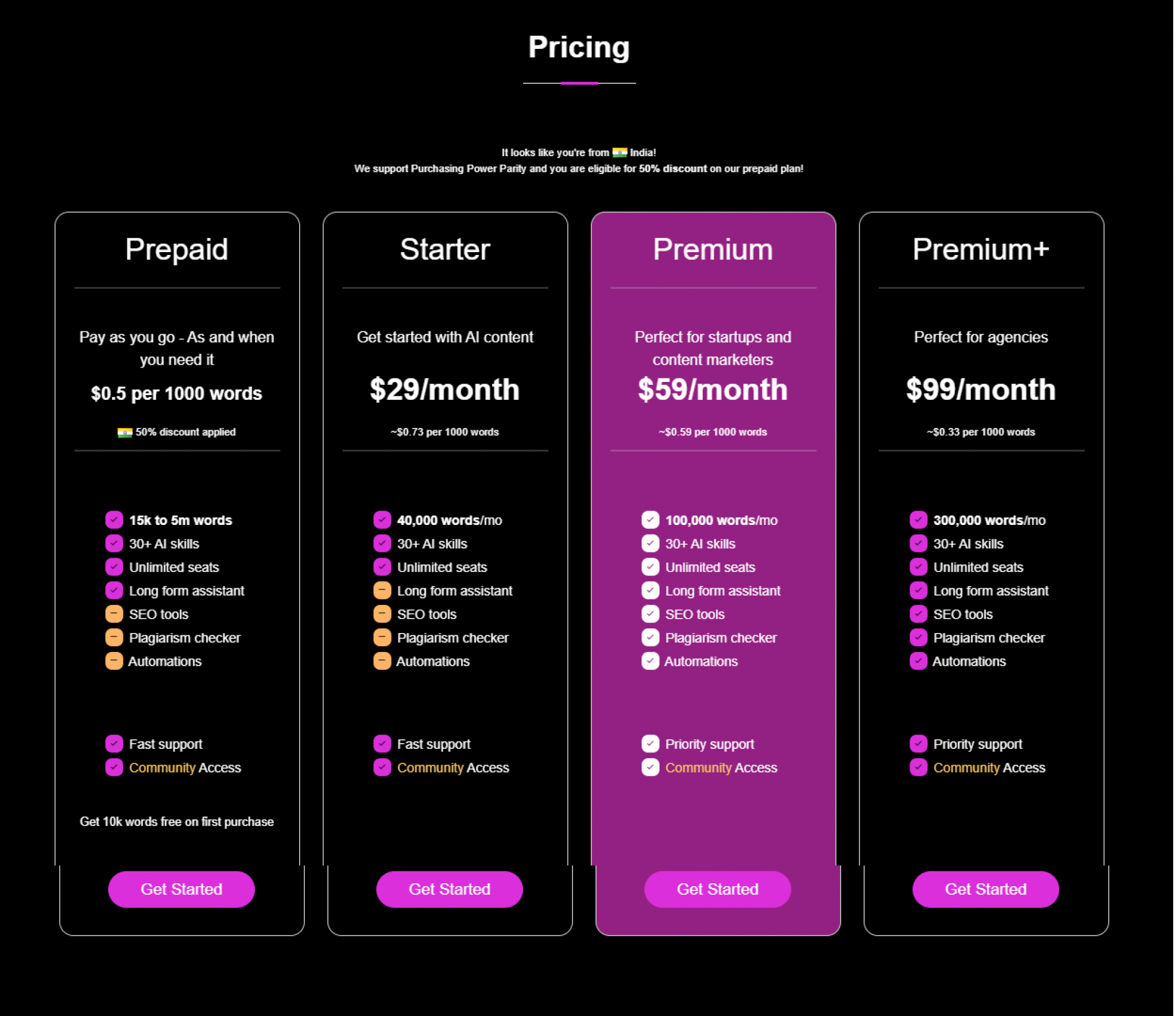Click Get Started under Prepaid plan
This screenshot has width=1176, height=1016.
click(181, 889)
